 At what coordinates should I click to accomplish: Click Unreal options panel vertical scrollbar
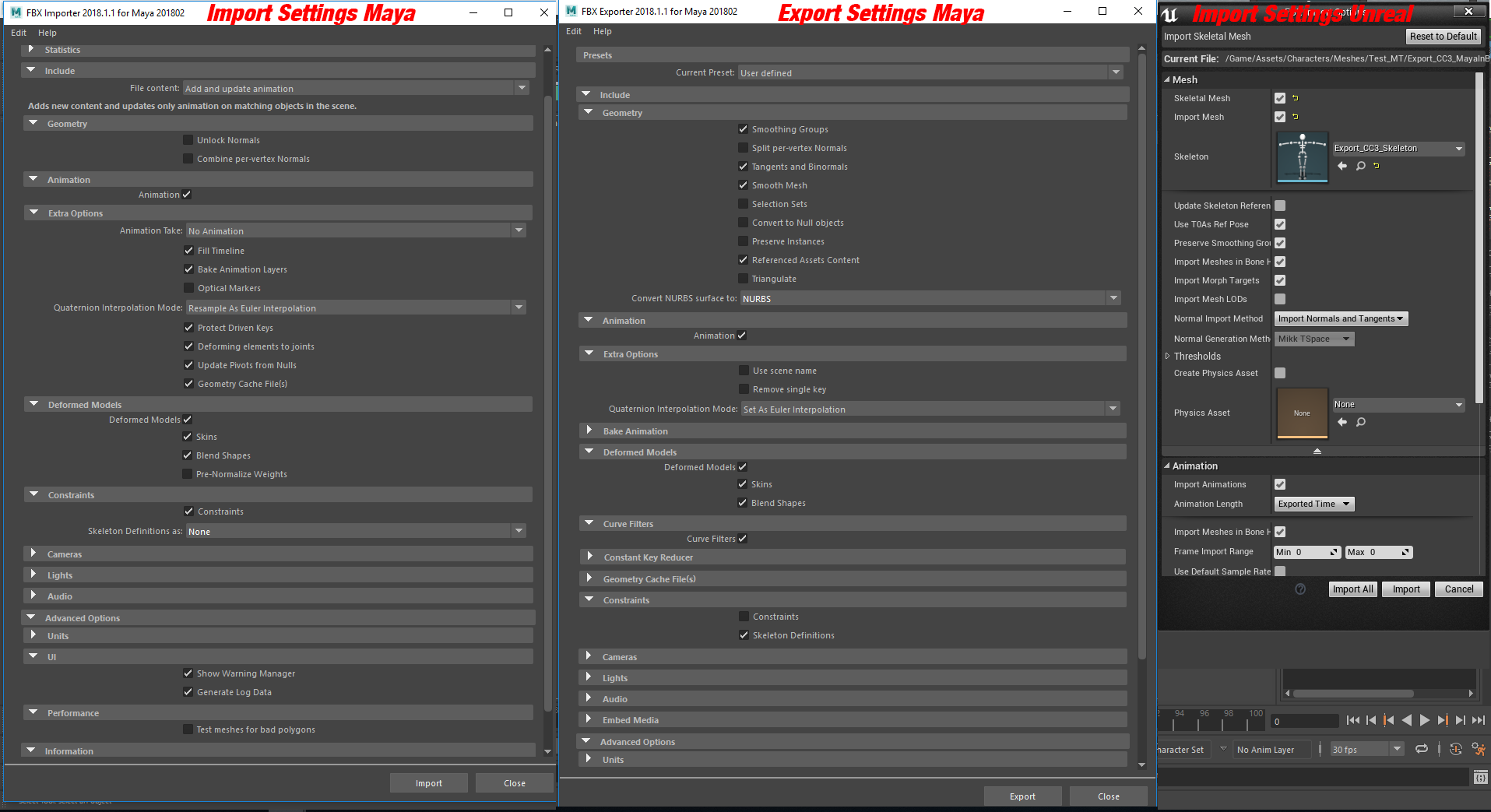tap(1479, 237)
